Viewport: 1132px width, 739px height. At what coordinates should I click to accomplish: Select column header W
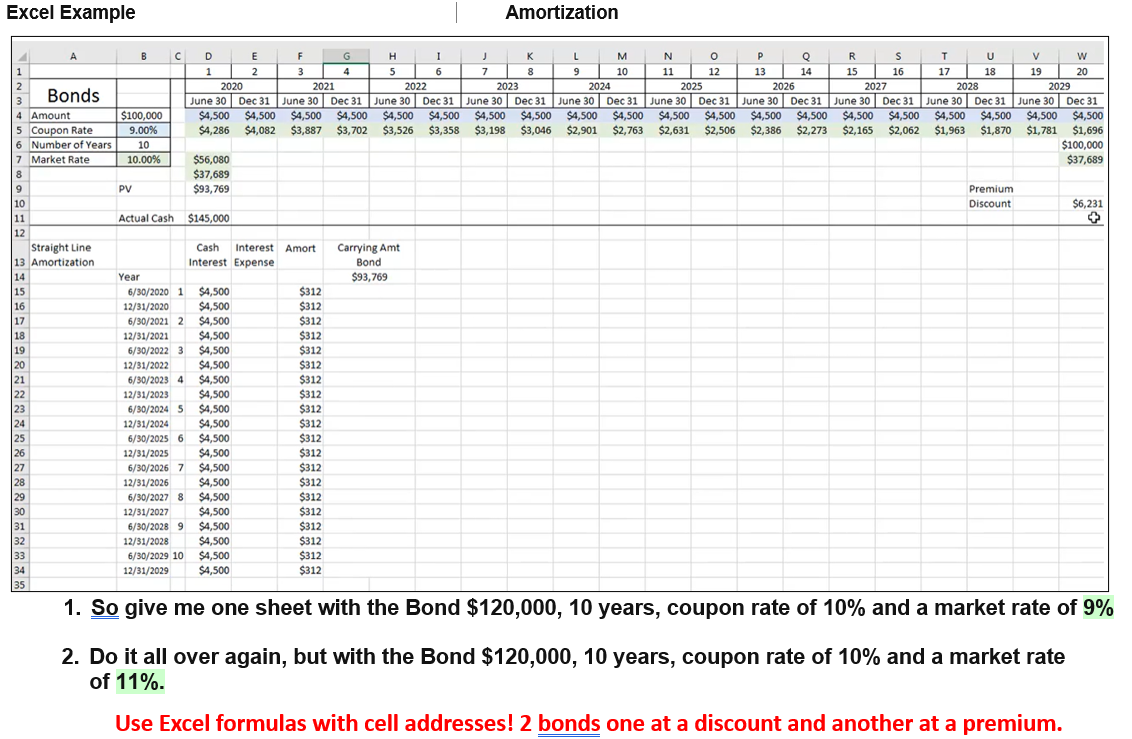[1081, 56]
